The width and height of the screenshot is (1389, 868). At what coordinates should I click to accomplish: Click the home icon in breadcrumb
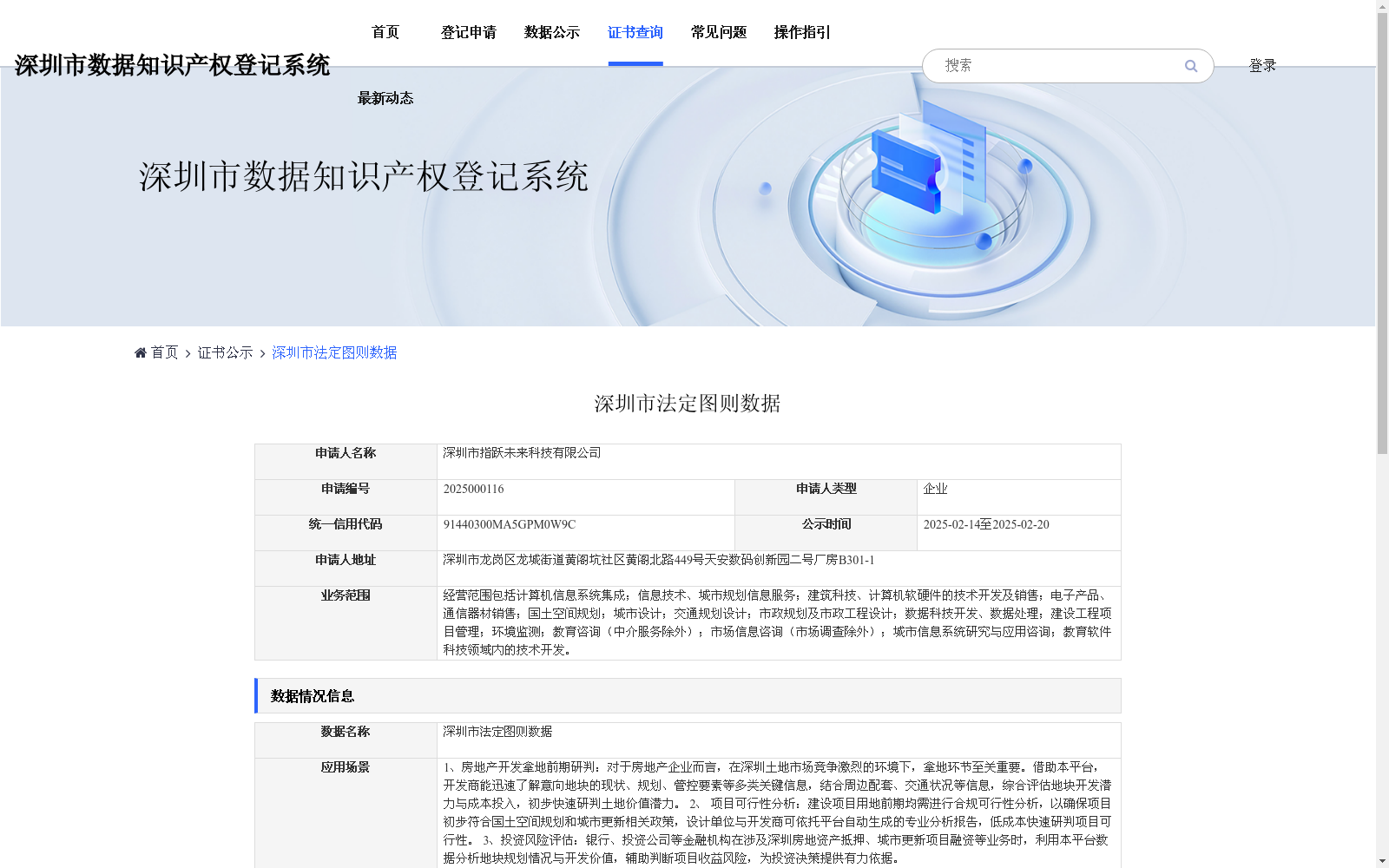(x=141, y=352)
